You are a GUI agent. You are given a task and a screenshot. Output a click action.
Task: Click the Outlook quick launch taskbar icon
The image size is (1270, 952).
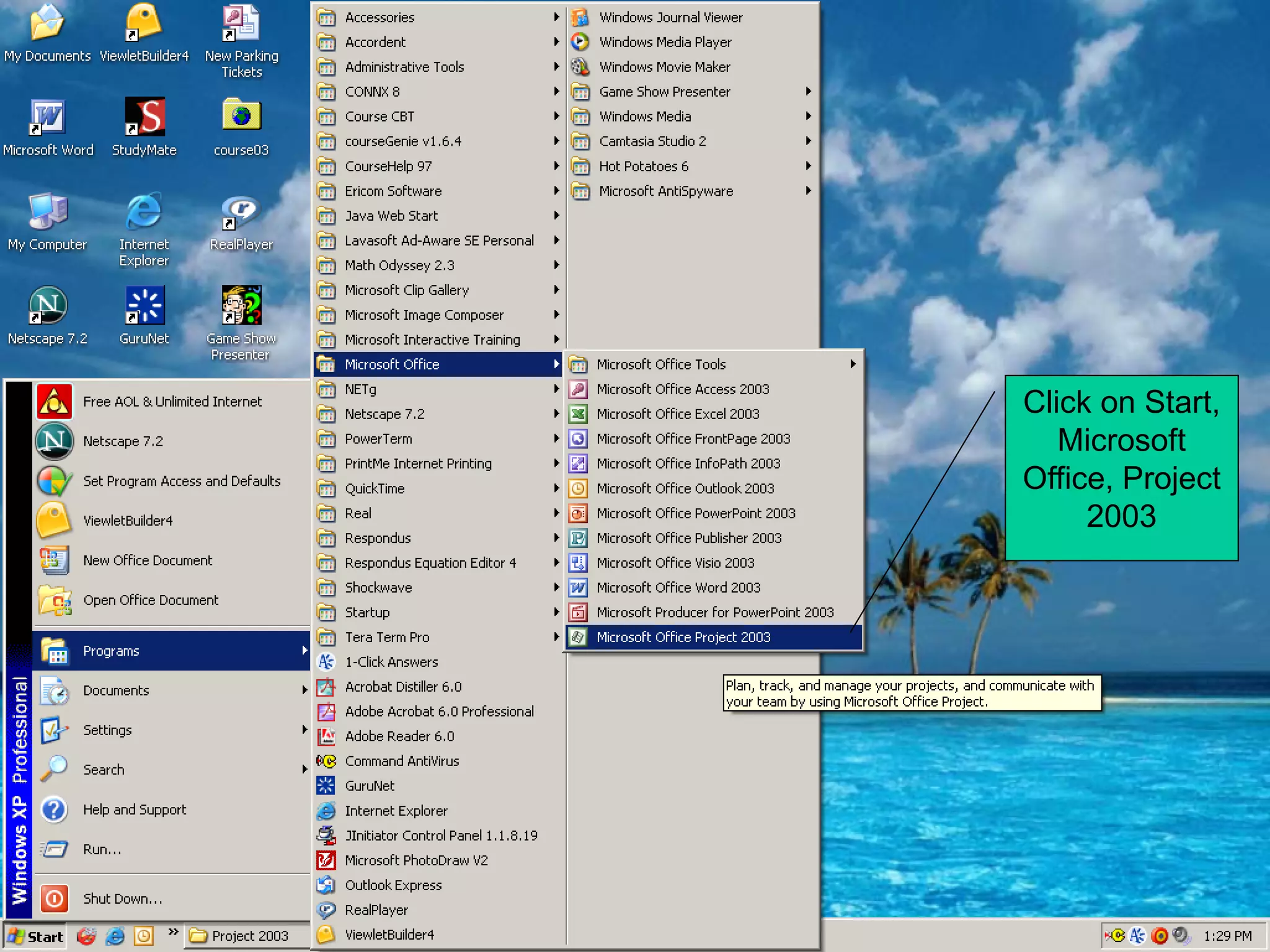(144, 936)
